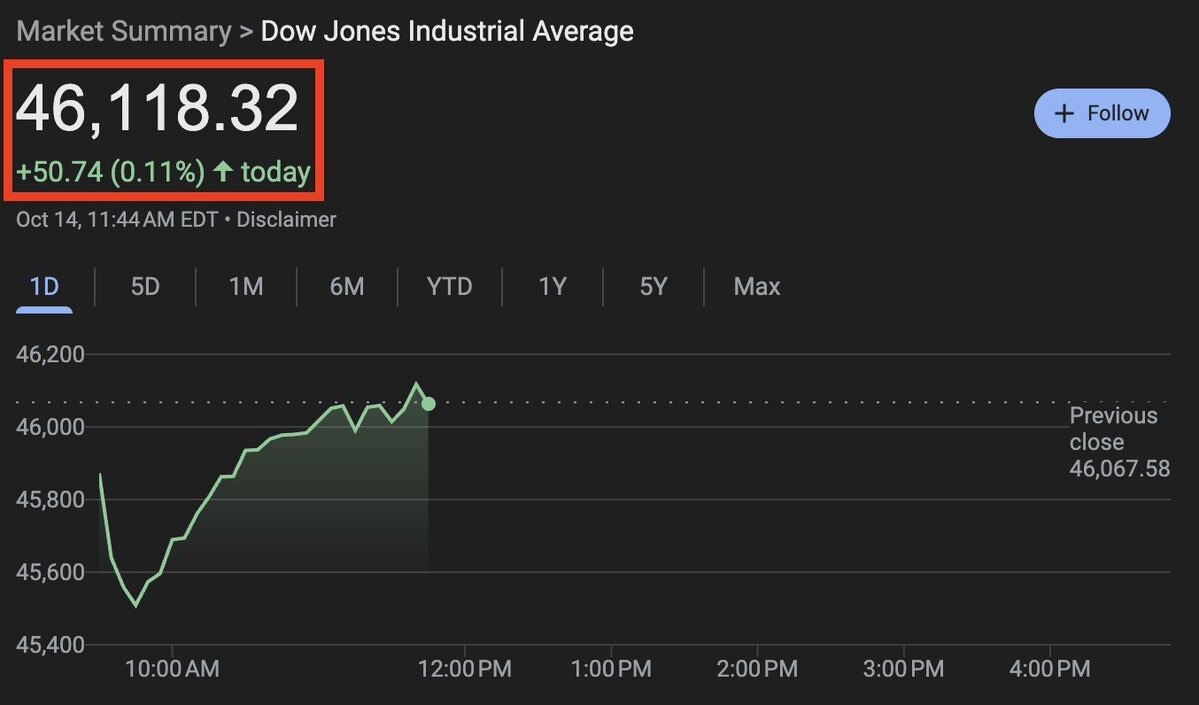The height and width of the screenshot is (705, 1199).
Task: Click the Dow Jones Industrial Average title
Action: [x=447, y=31]
